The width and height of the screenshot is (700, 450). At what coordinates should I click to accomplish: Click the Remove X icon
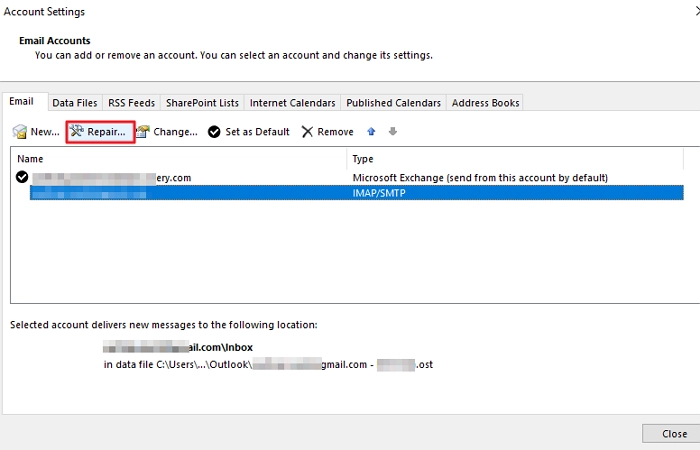click(x=307, y=132)
